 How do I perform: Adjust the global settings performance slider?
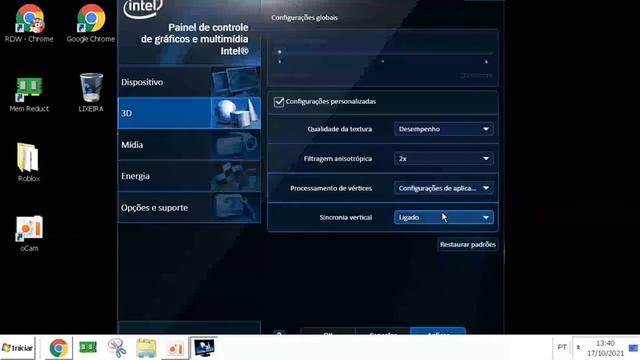(280, 52)
